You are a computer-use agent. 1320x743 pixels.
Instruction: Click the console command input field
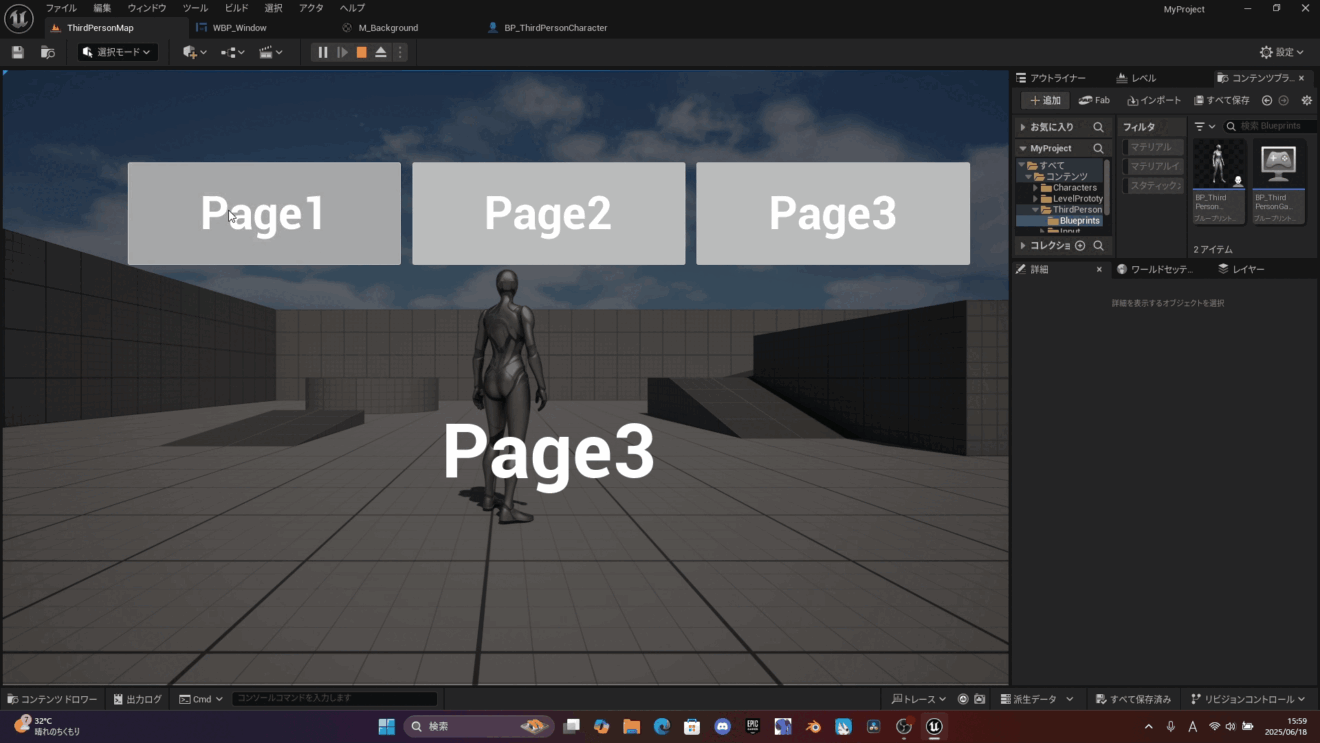pyautogui.click(x=333, y=698)
